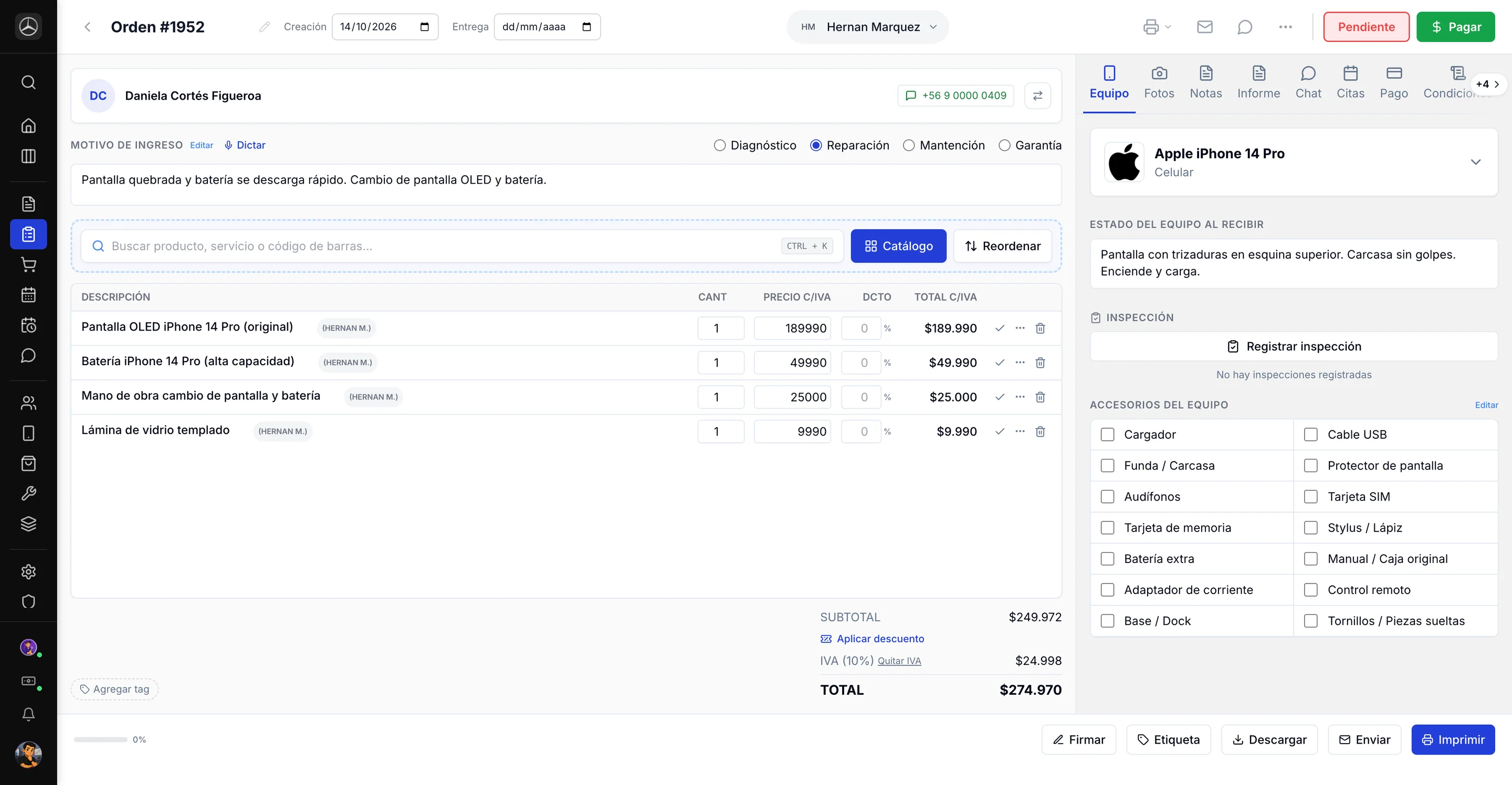Open settings gear in sidebar
This screenshot has height=785, width=1512.
click(x=28, y=571)
